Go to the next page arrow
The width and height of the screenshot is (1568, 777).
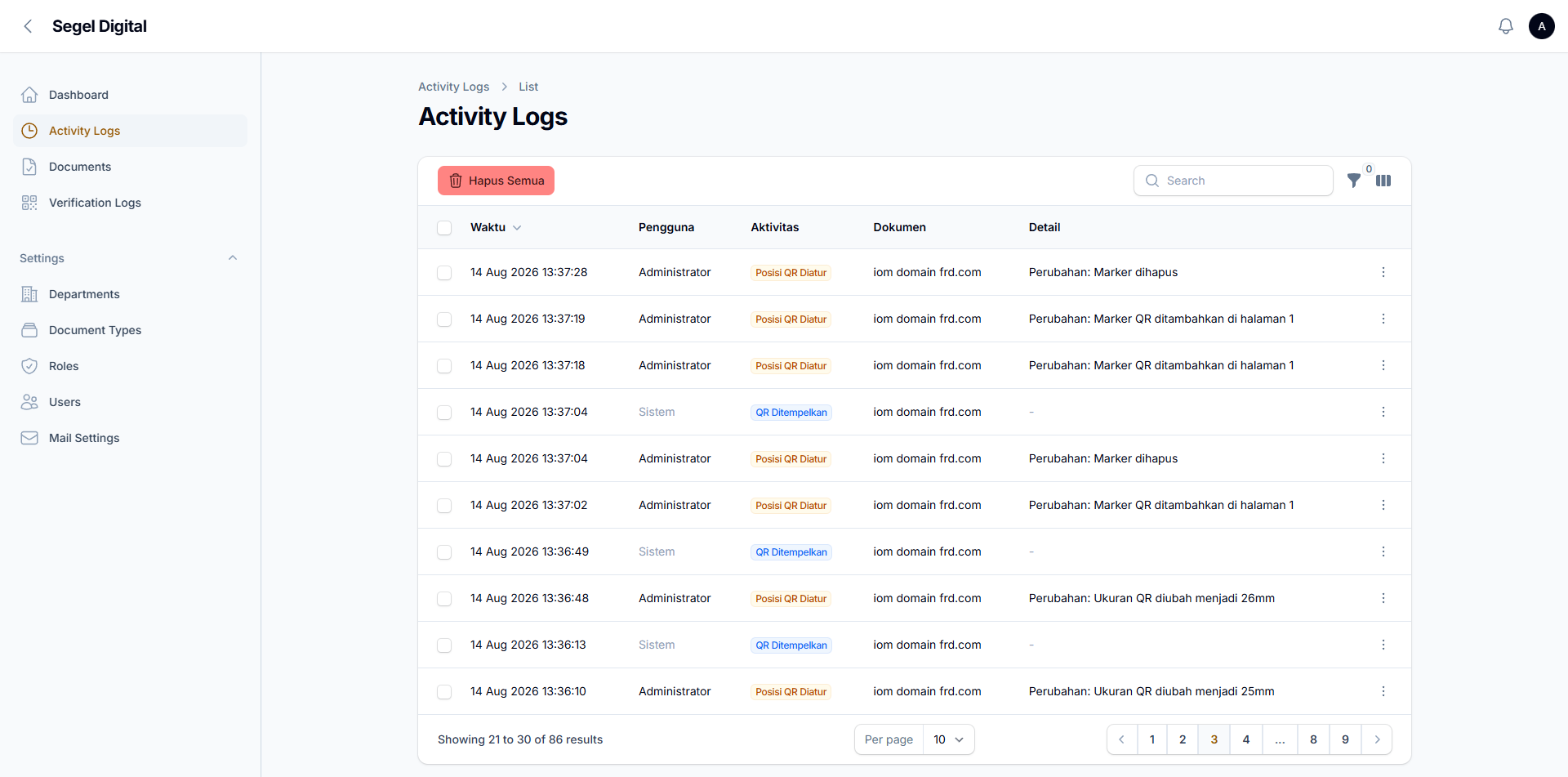pyautogui.click(x=1377, y=739)
